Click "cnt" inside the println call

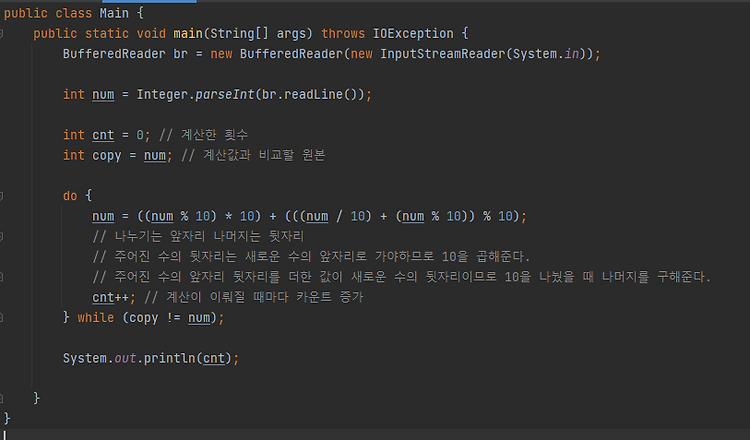pyautogui.click(x=214, y=358)
